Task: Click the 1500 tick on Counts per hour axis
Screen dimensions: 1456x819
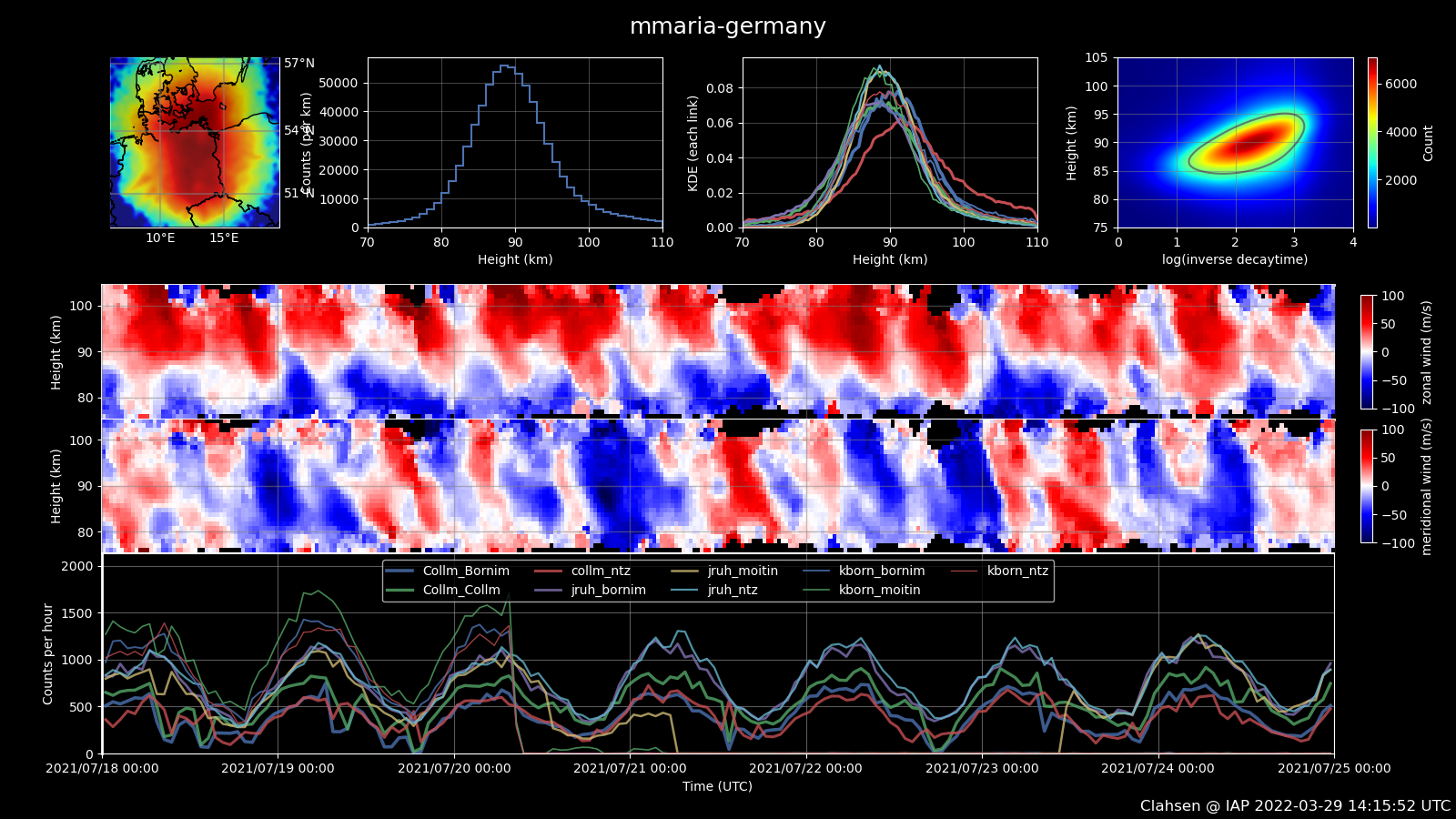Action: pos(76,613)
